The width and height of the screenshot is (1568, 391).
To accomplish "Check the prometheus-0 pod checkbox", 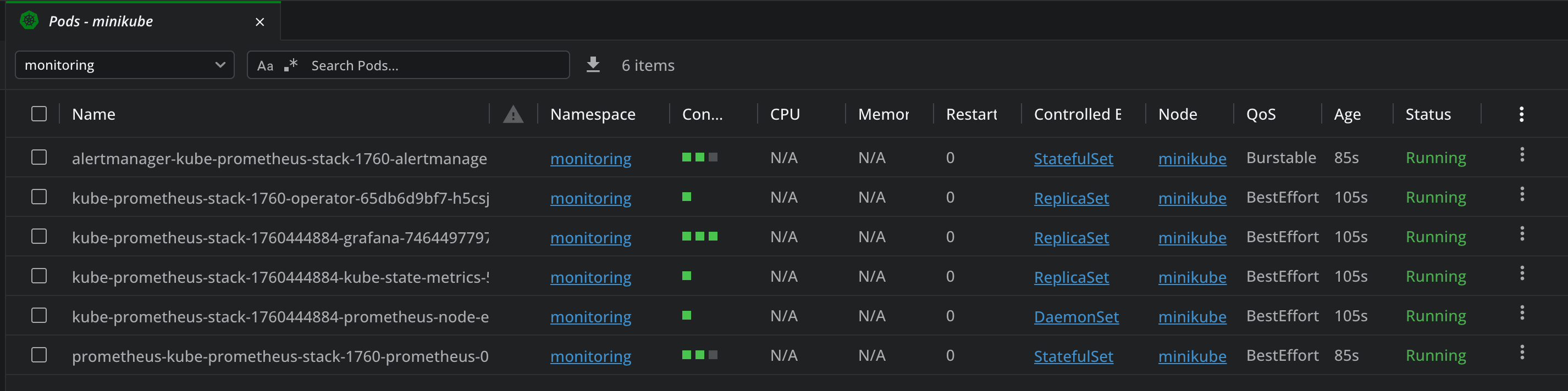I will click(39, 355).
